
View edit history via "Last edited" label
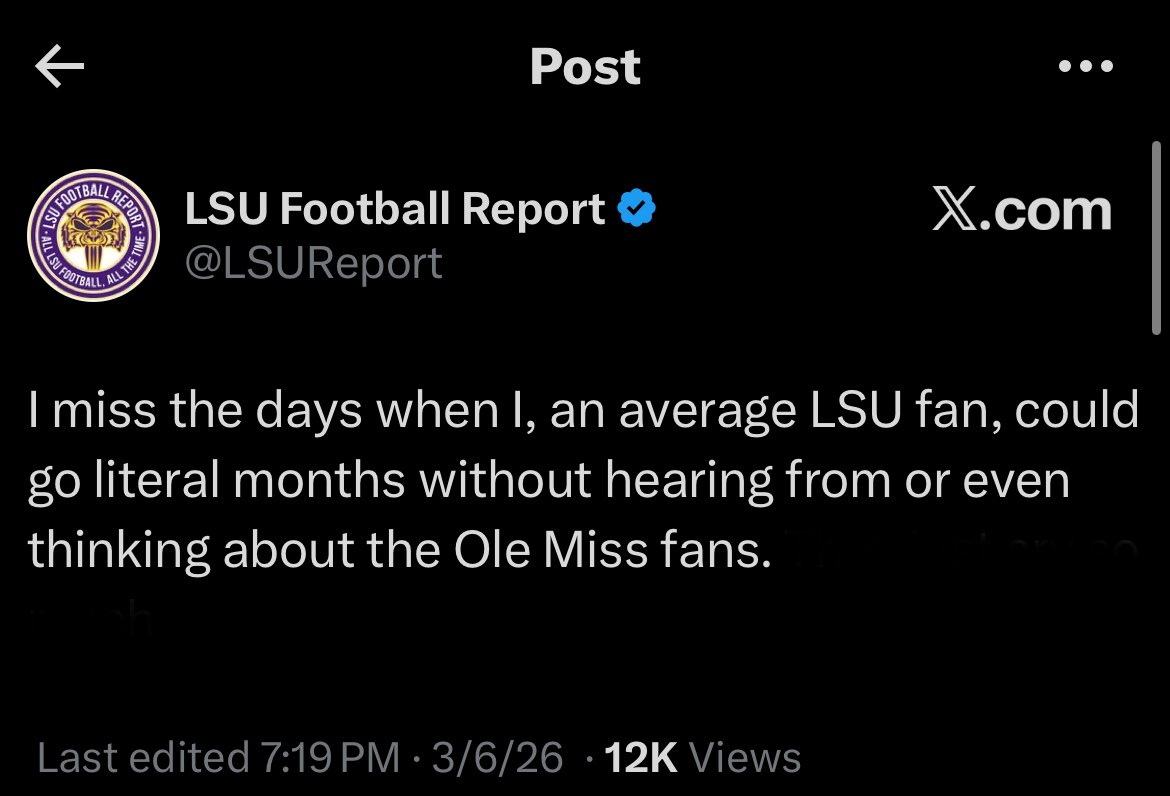click(143, 757)
